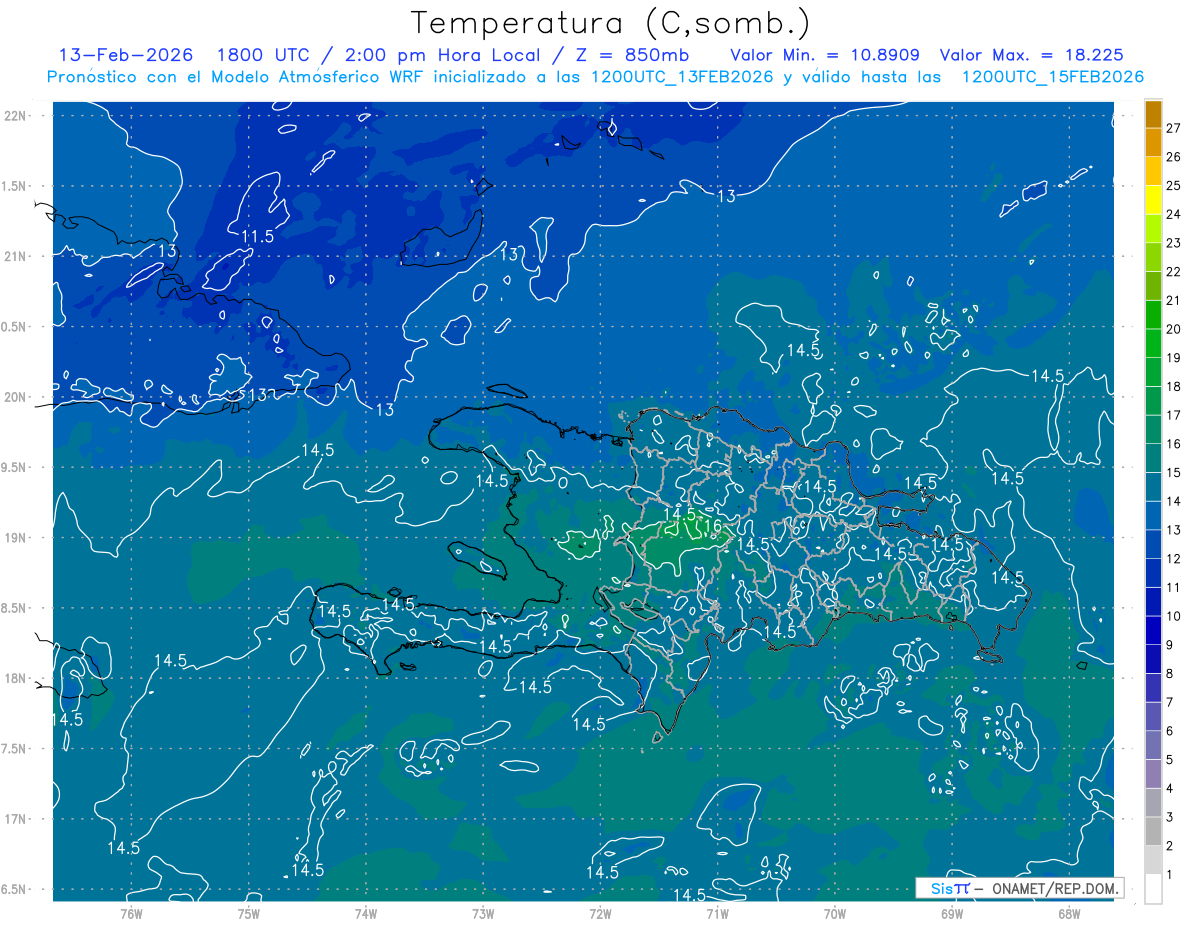Click the color scale label '8'
Screen dimensions: 1200x927
point(1169,673)
